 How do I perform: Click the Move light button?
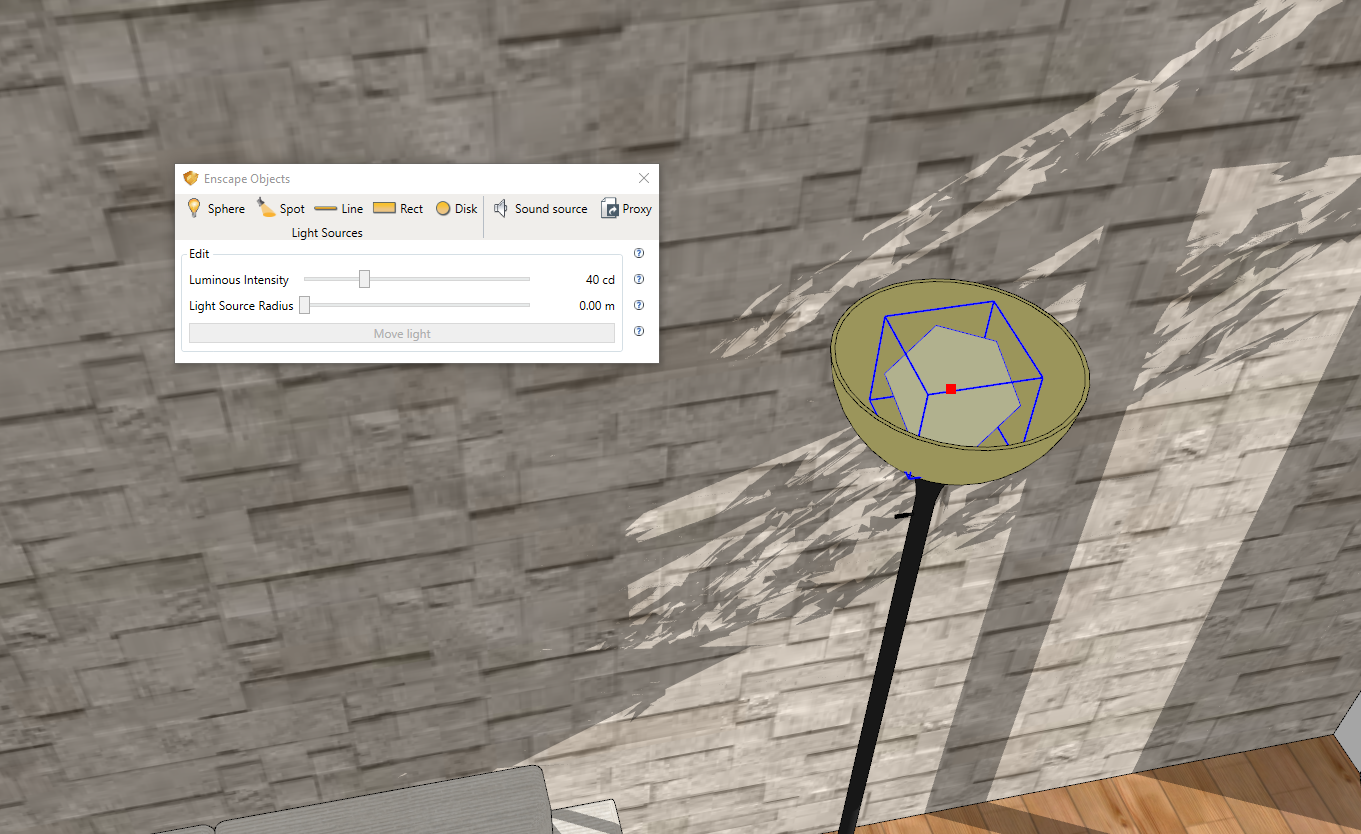pos(401,333)
